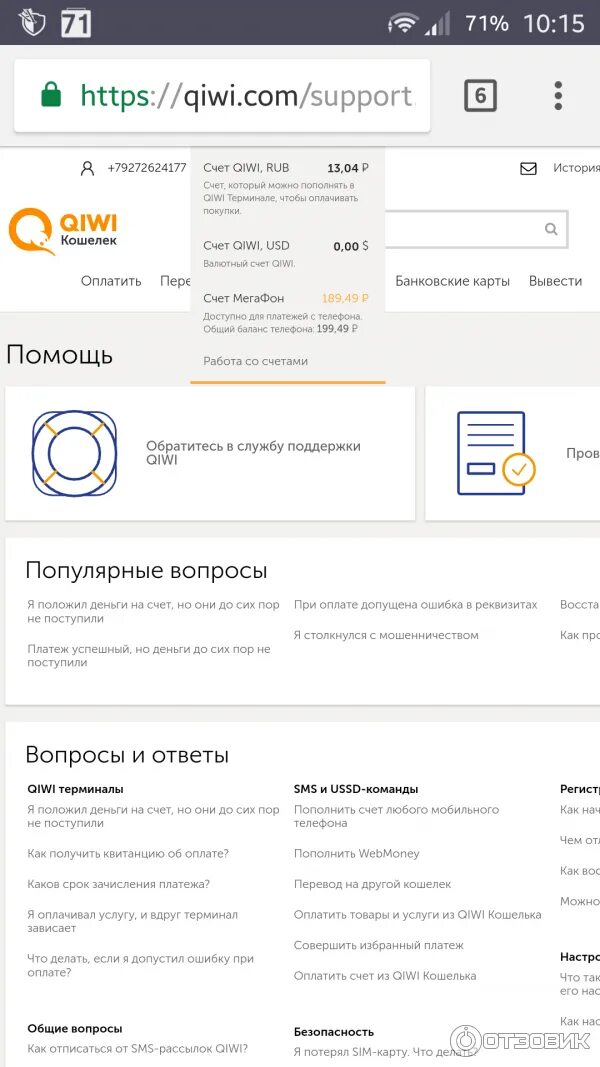Tap the 71 notification icon in status bar
This screenshot has width=600, height=1067.
click(x=76, y=24)
